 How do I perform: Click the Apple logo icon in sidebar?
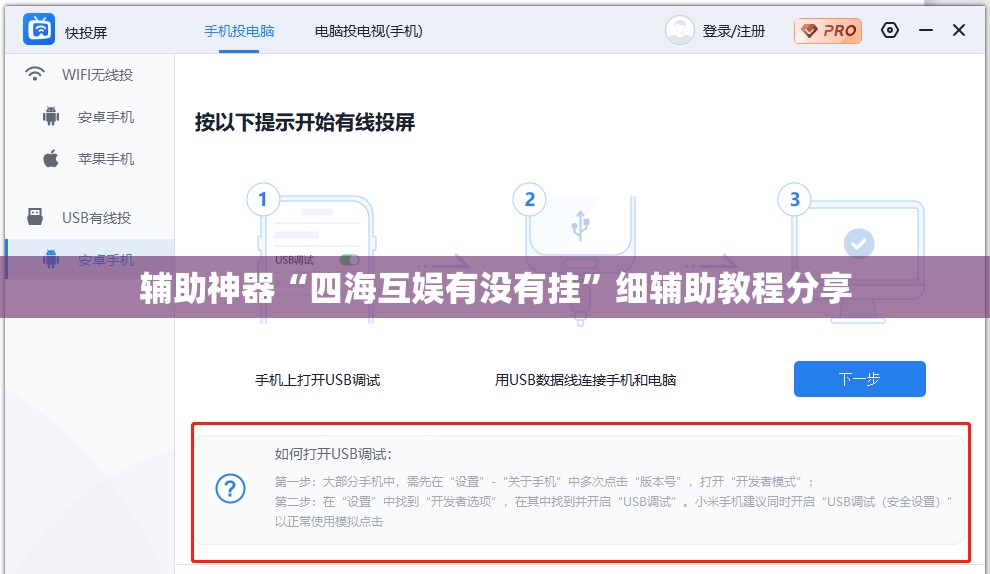pyautogui.click(x=51, y=158)
